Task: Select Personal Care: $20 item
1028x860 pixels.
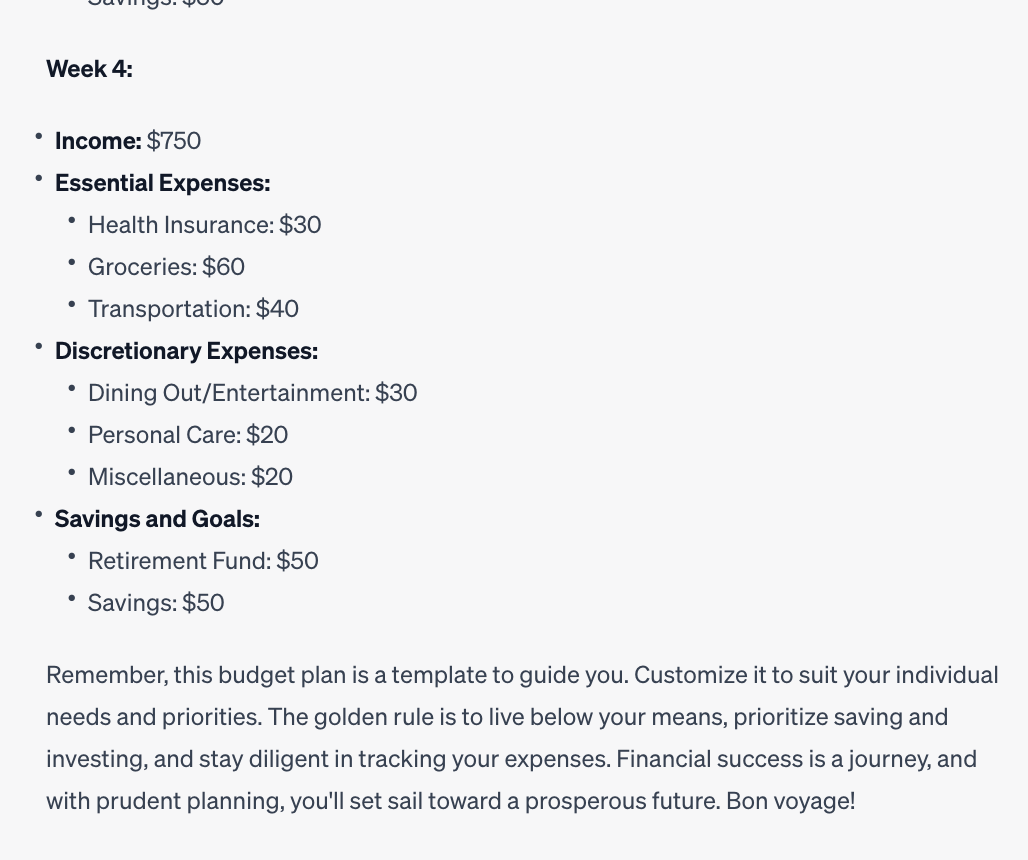Action: click(188, 435)
